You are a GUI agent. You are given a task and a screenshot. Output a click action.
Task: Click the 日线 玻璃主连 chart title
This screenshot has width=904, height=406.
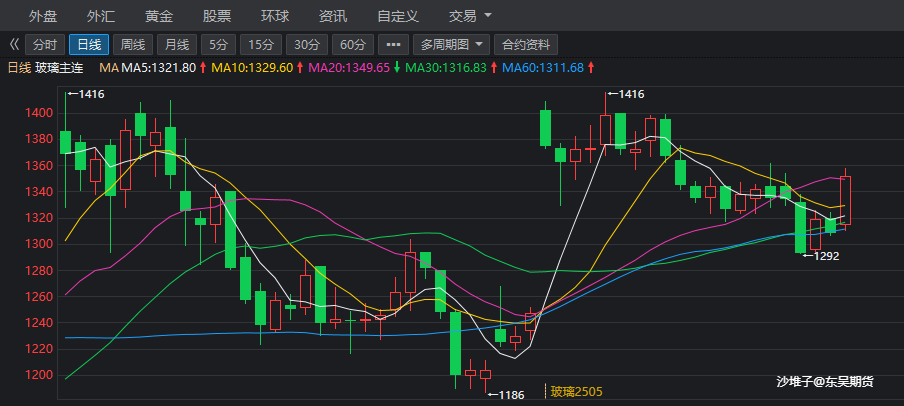(46, 68)
